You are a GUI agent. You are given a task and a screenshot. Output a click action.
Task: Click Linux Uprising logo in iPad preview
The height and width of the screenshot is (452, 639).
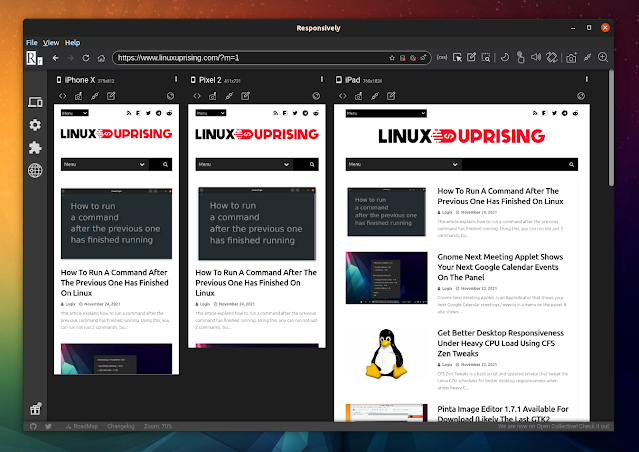[x=462, y=136]
